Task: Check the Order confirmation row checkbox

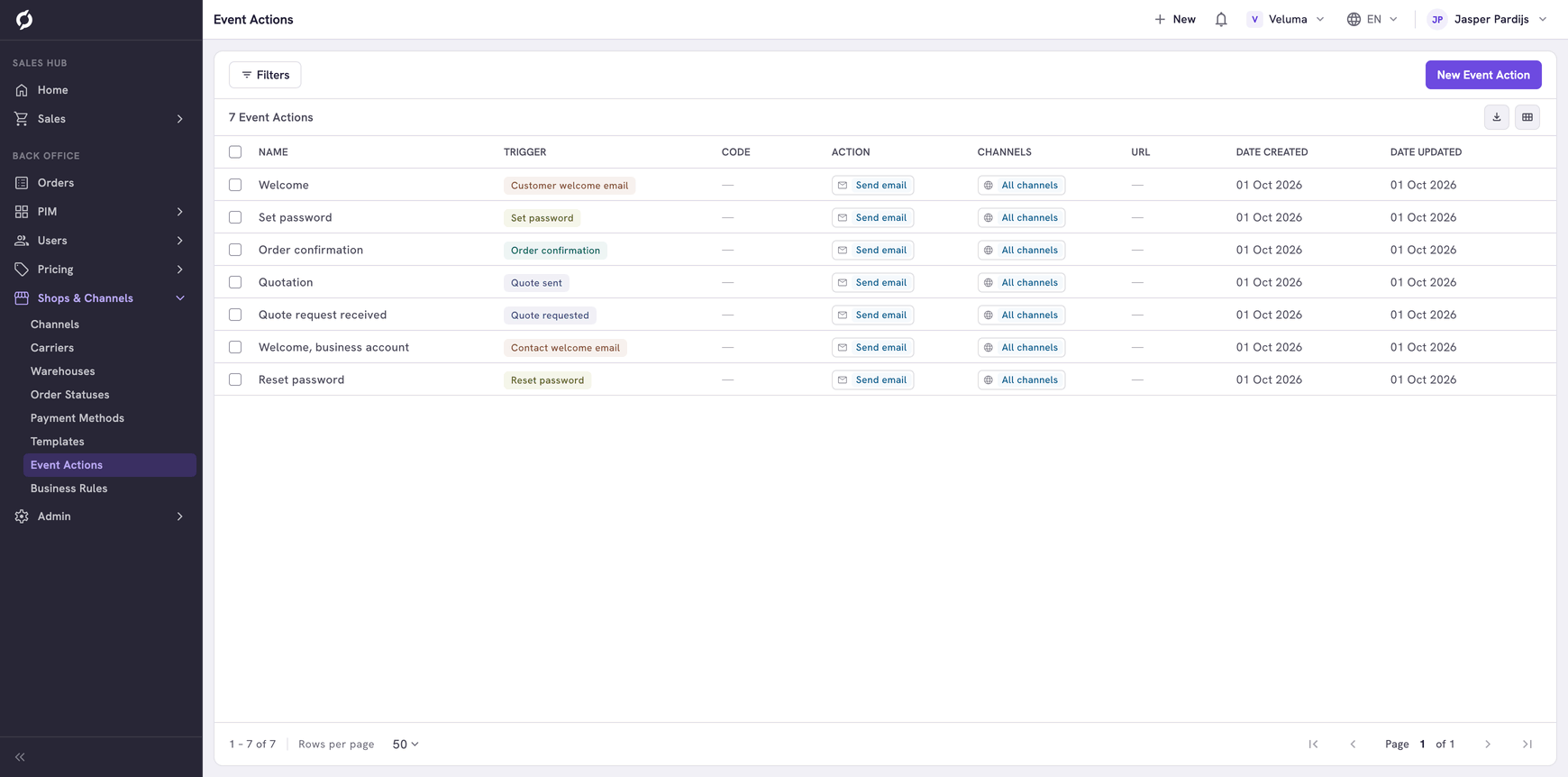Action: (x=235, y=250)
